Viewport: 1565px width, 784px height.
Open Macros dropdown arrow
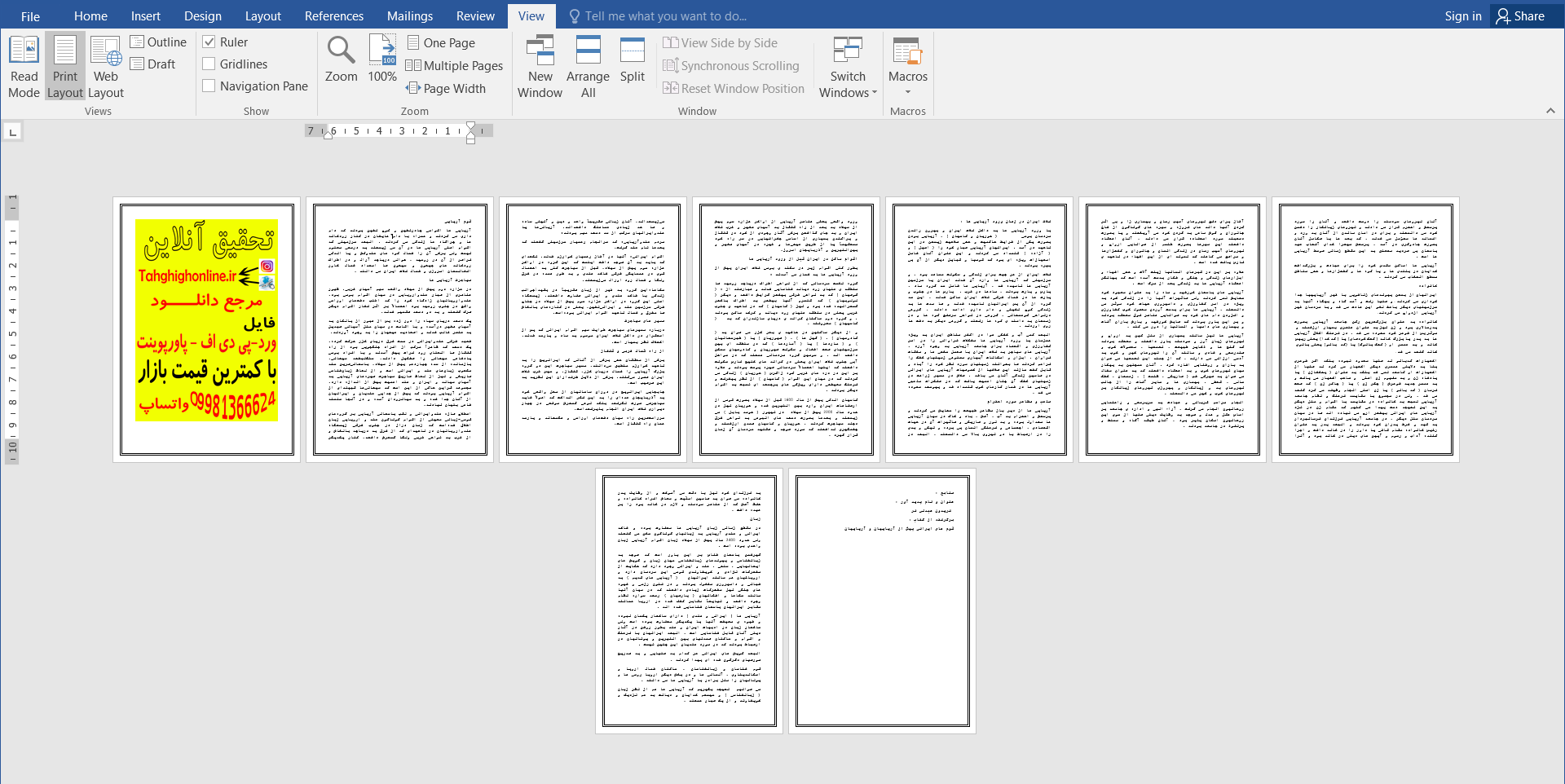pos(907,92)
